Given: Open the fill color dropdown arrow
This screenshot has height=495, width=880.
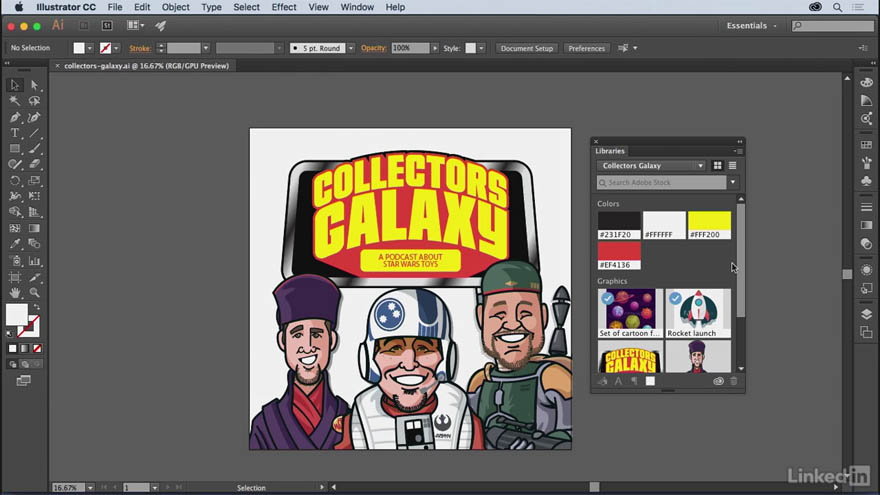Looking at the screenshot, I should point(90,48).
